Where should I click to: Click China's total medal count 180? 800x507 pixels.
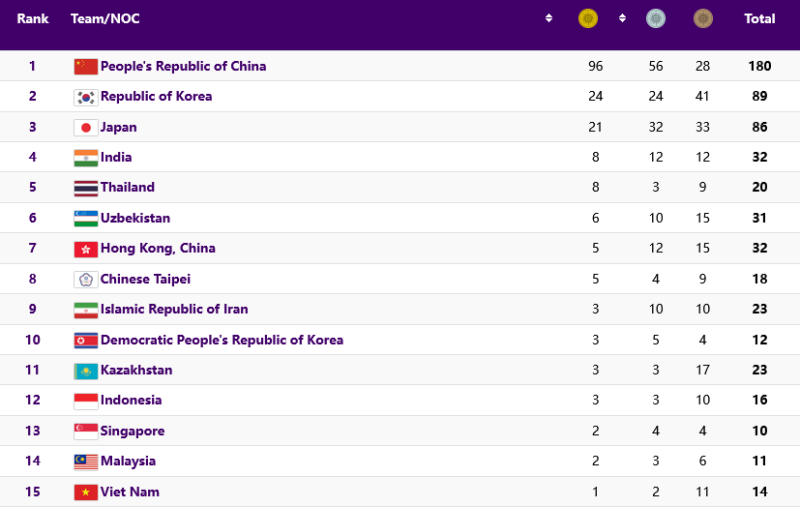[759, 66]
